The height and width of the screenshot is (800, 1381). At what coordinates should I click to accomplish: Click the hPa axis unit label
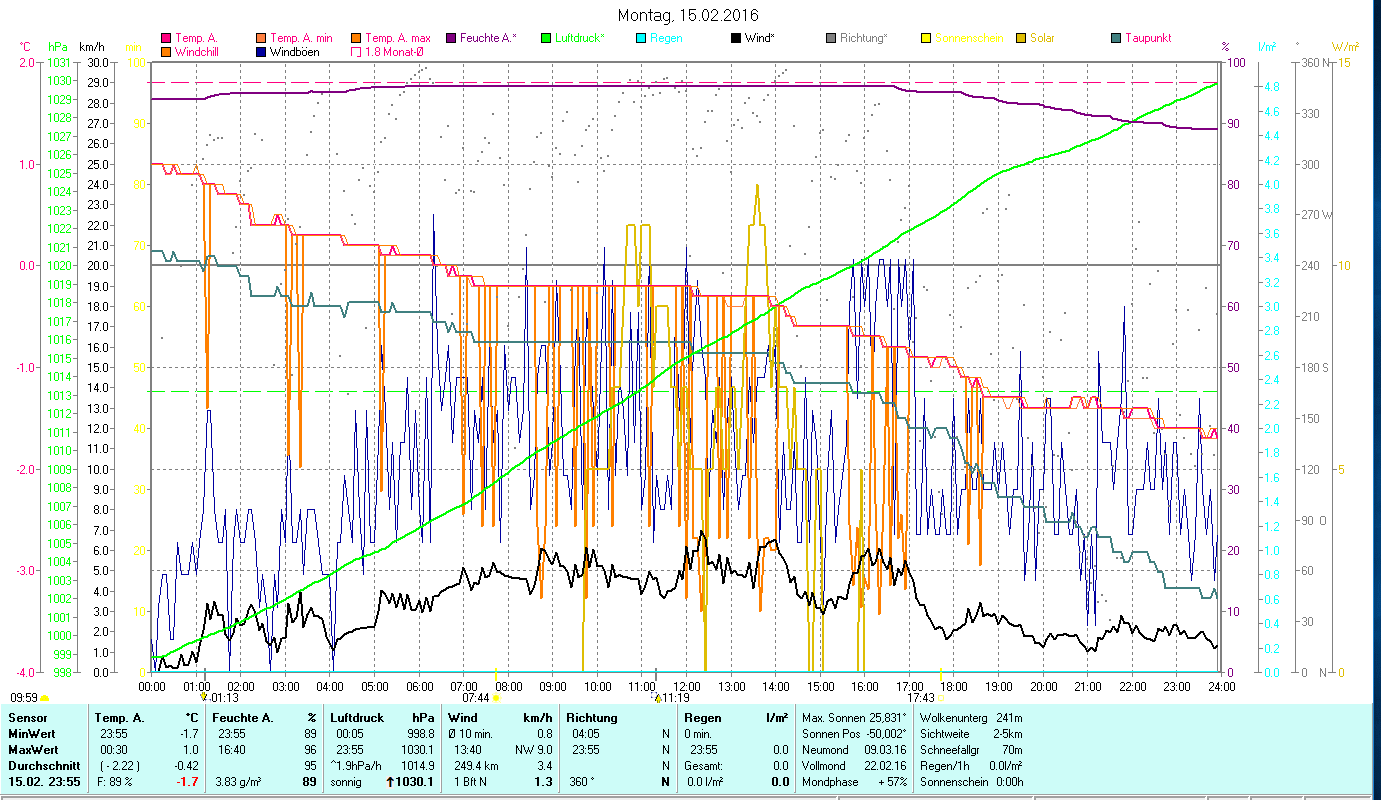[58, 47]
